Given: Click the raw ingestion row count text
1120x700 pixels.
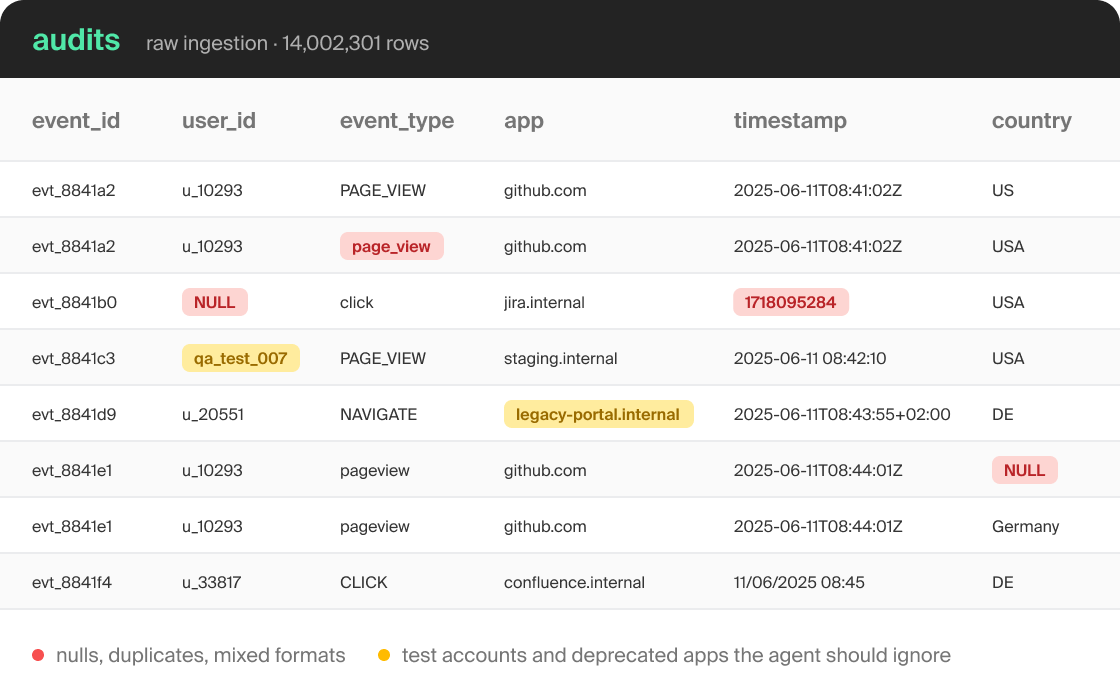Looking at the screenshot, I should click(287, 43).
